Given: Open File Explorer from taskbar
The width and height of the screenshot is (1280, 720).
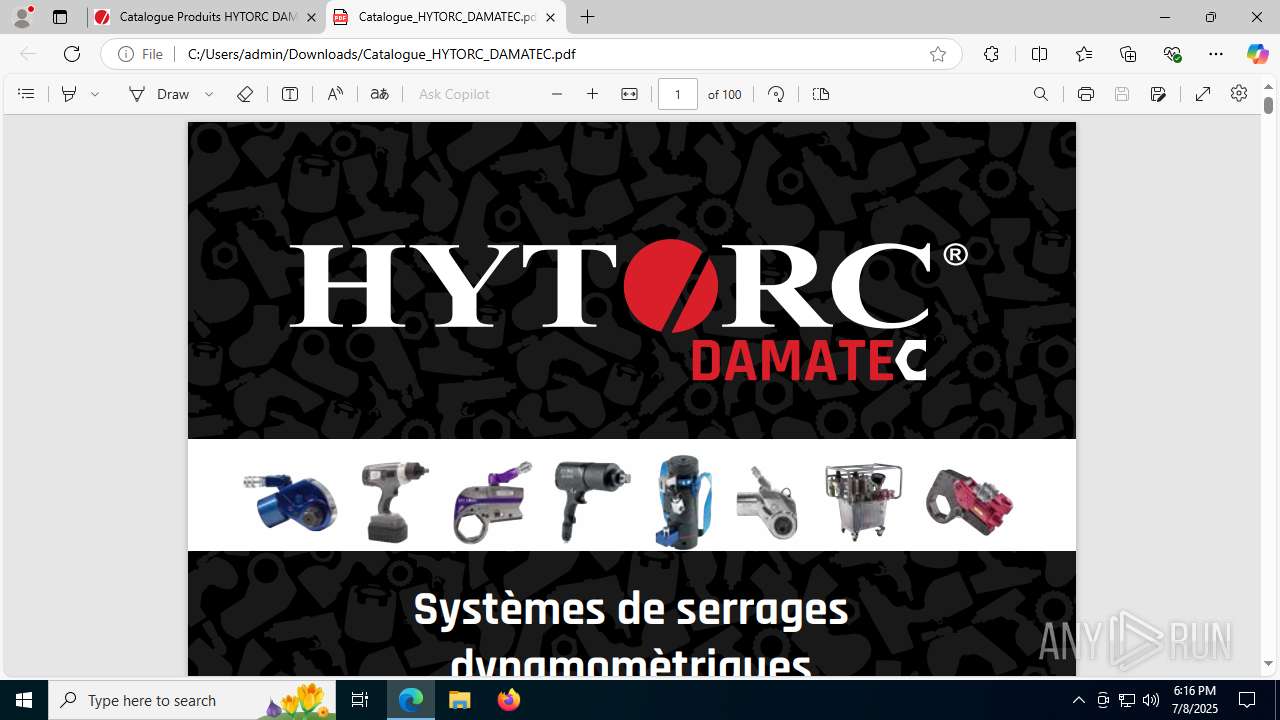Looking at the screenshot, I should coord(460,700).
